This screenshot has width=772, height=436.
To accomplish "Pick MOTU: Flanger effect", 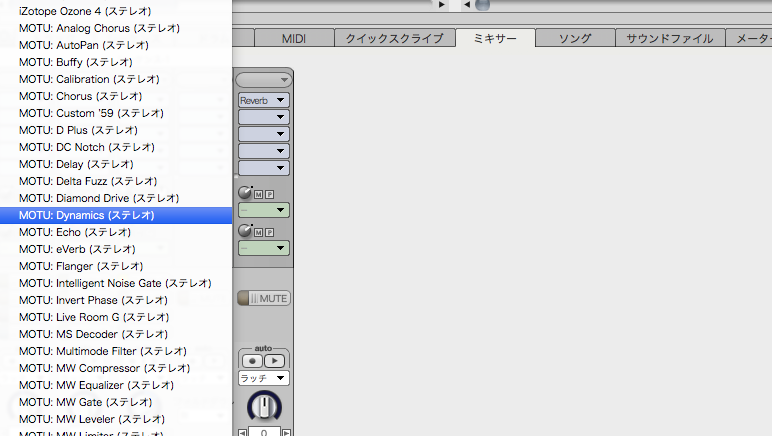I will click(116, 266).
